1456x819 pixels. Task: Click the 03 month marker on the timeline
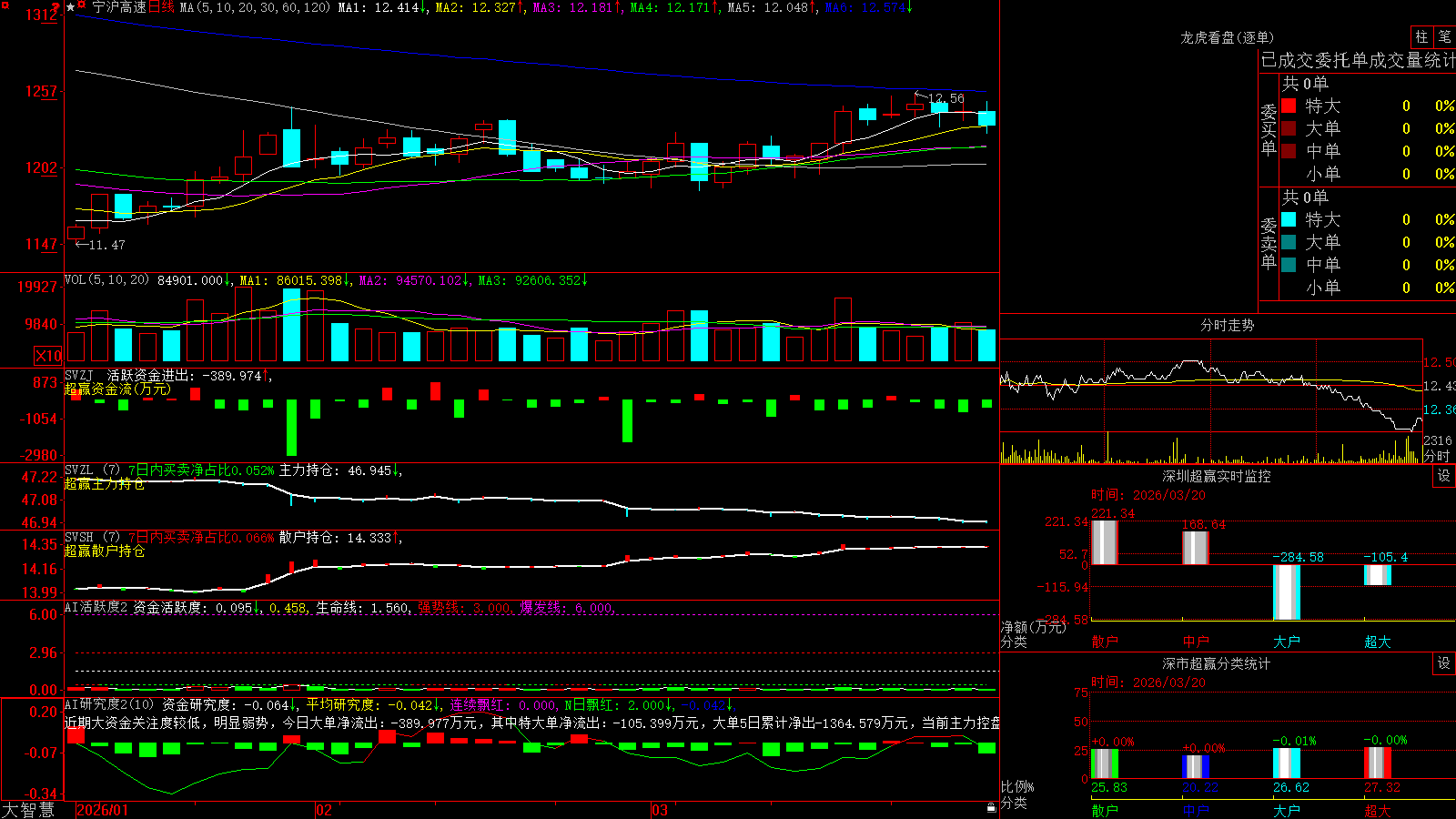660,810
